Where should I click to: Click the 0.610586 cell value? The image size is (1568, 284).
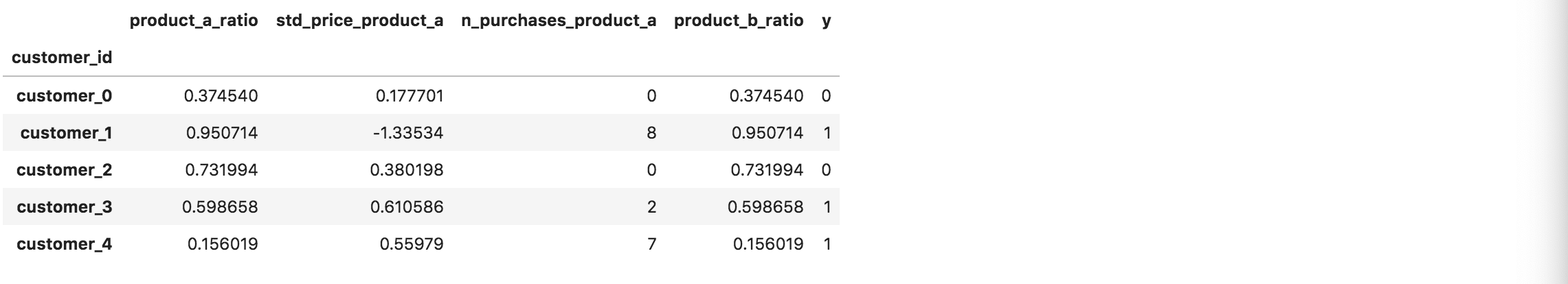[x=407, y=207]
